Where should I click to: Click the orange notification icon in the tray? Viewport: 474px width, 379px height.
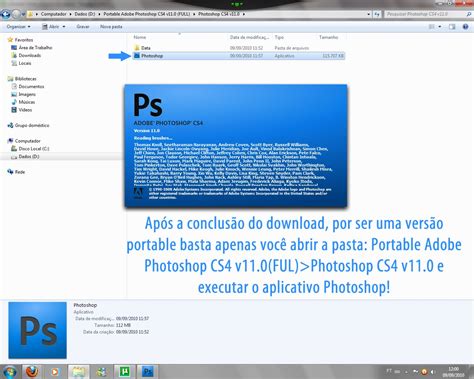[424, 371]
